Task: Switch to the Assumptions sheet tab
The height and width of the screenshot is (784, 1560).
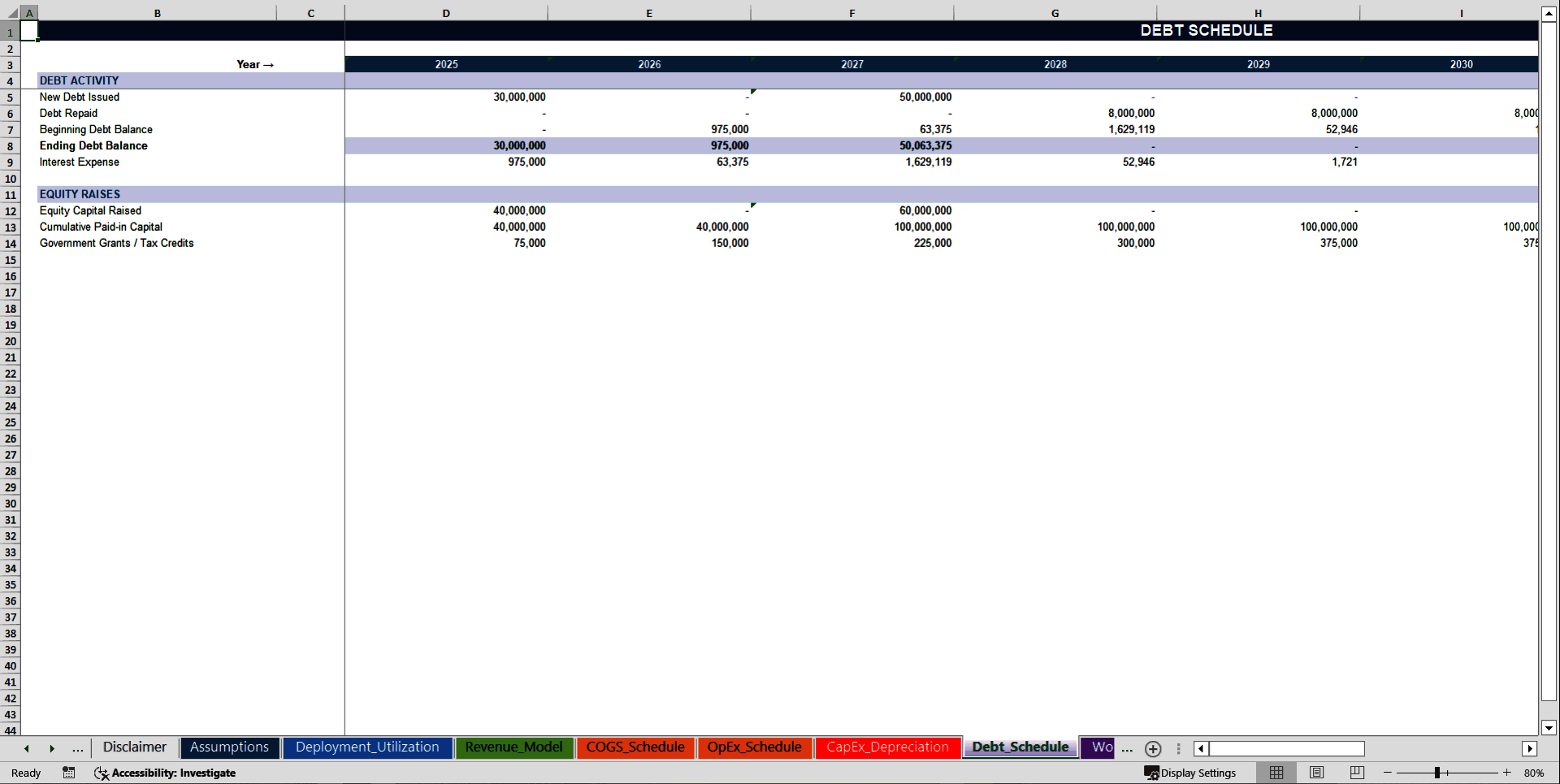Action: click(229, 747)
